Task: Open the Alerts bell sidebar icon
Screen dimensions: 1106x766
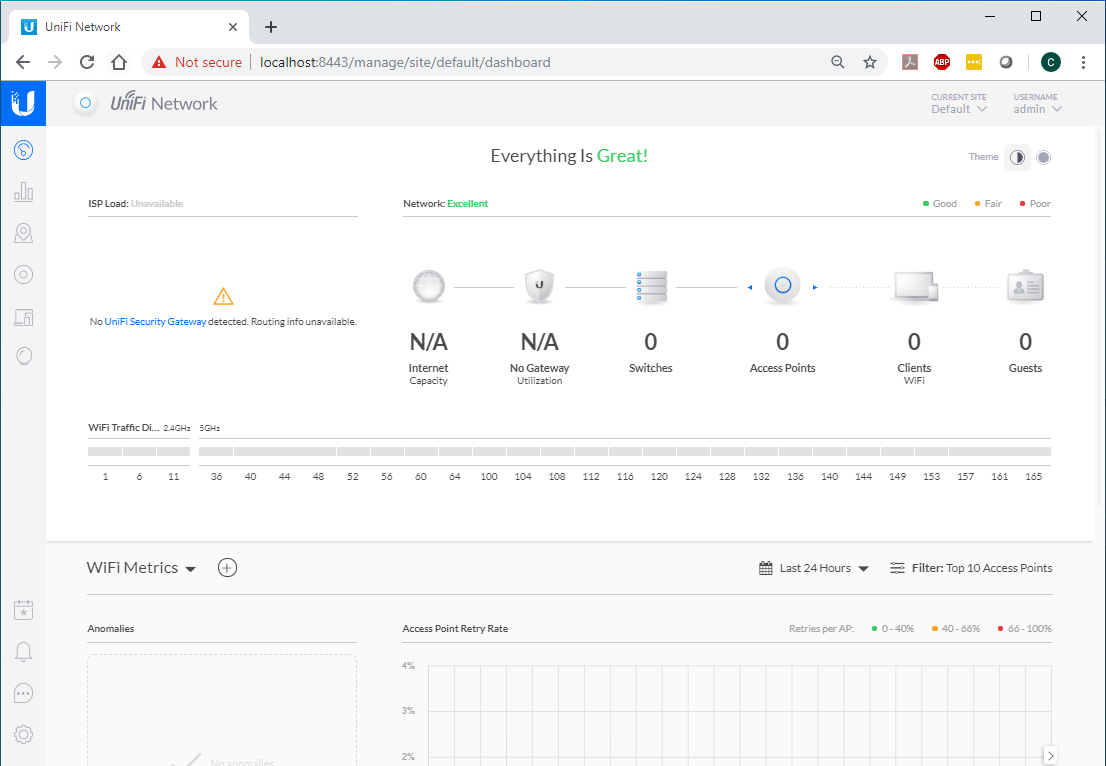Action: tap(23, 652)
